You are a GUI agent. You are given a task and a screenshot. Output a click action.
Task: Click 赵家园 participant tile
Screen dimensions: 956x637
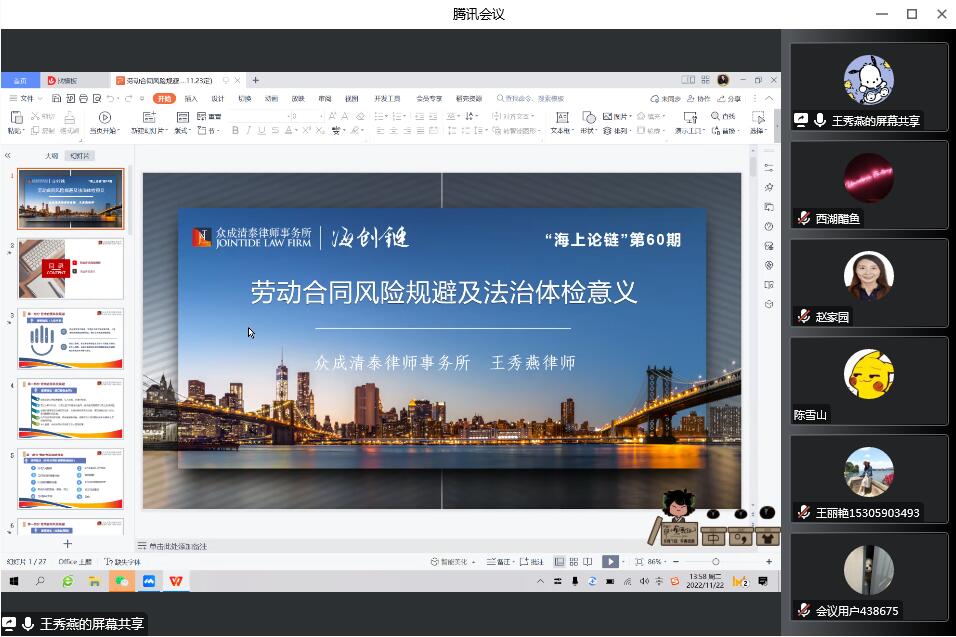pos(869,283)
